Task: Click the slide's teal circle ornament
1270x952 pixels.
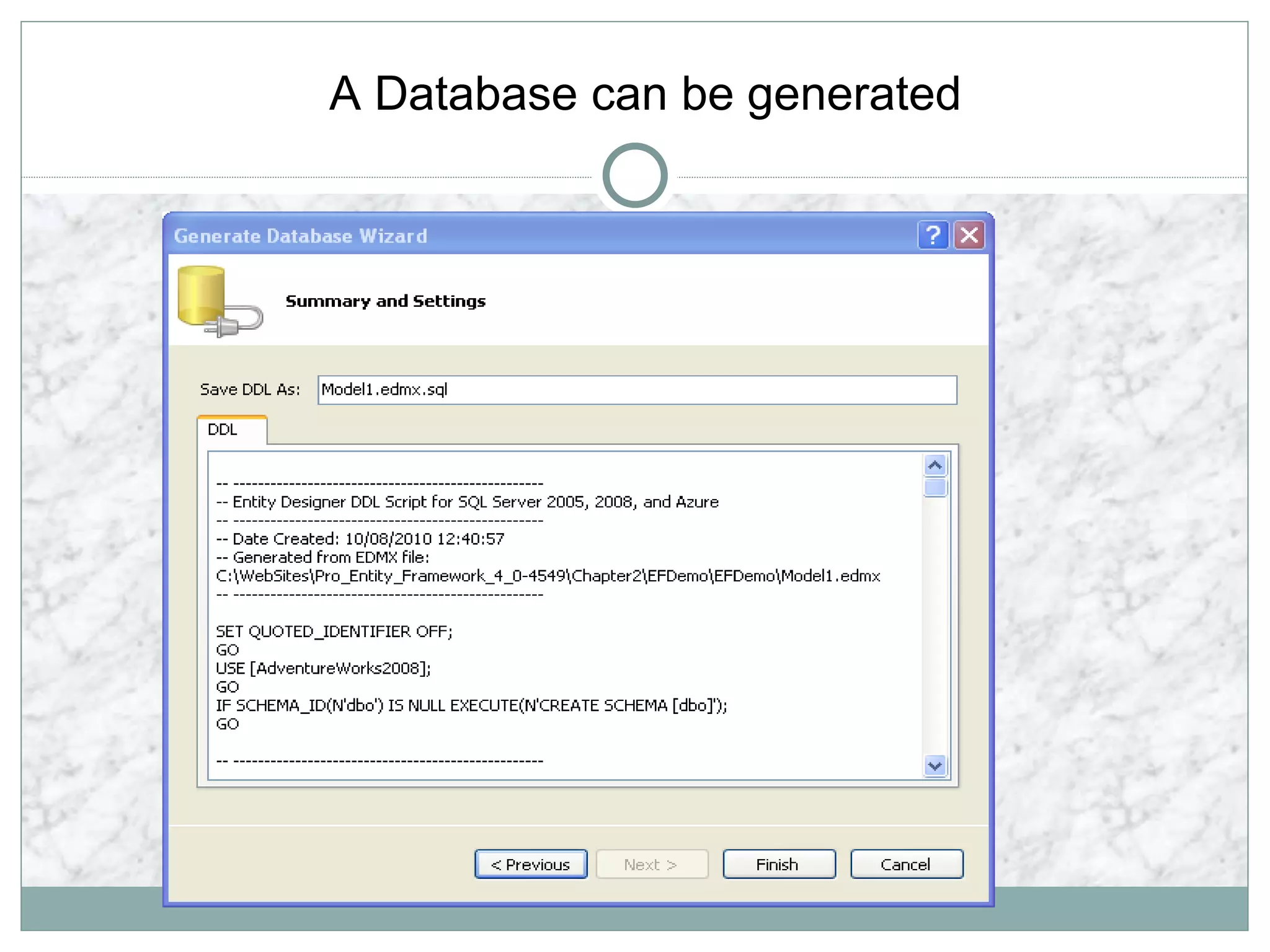Action: [x=634, y=175]
